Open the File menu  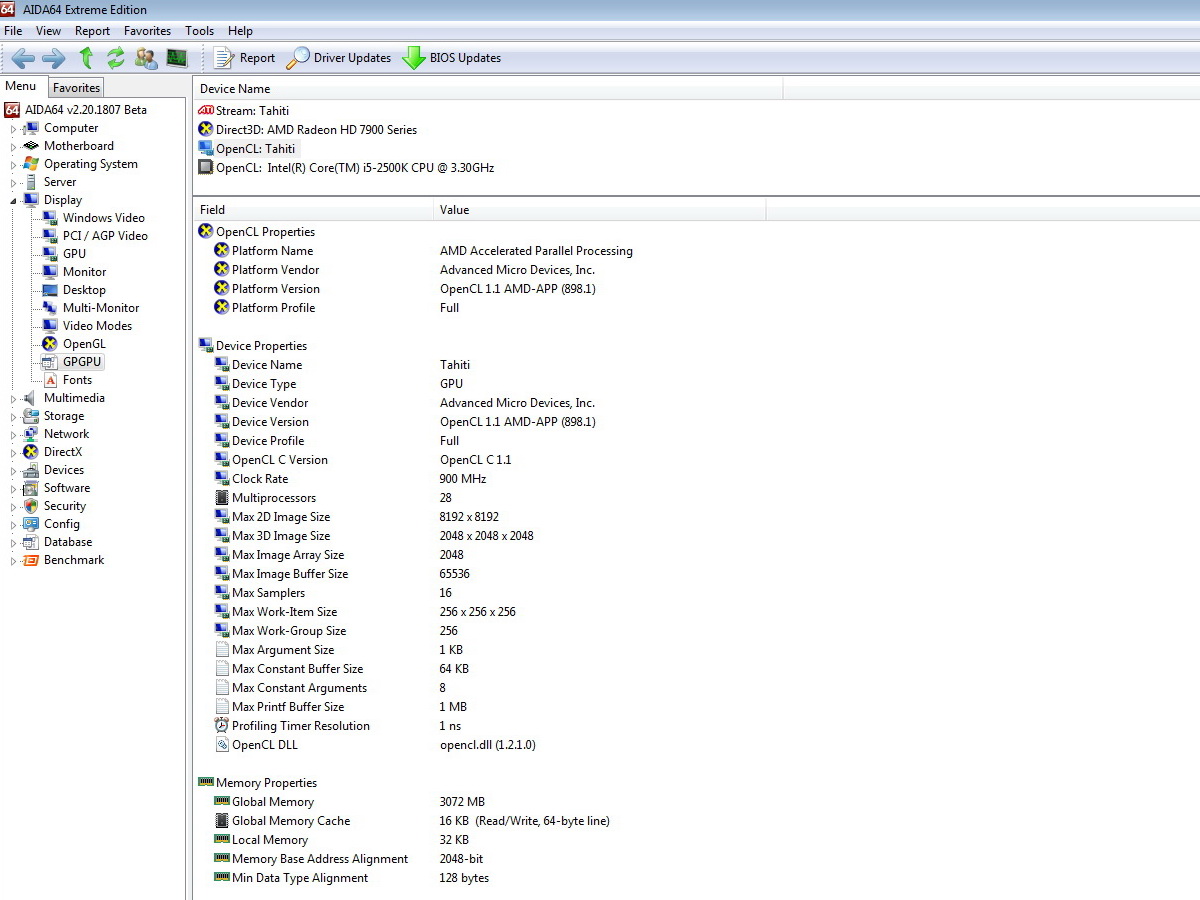coord(13,31)
